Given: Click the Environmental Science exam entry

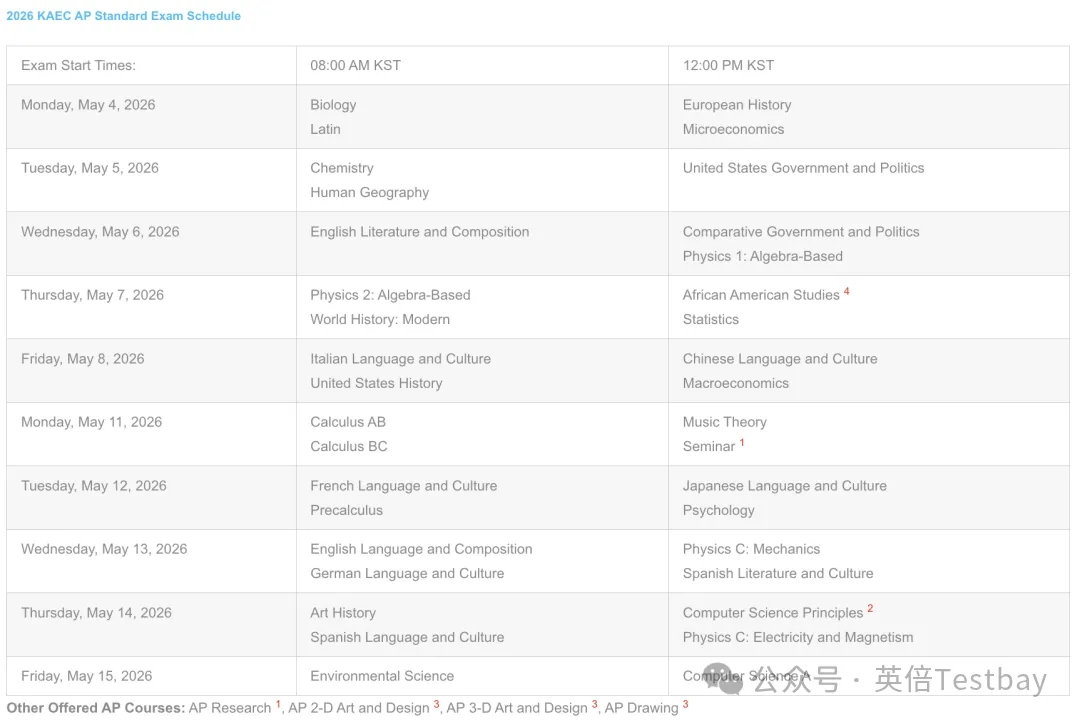Looking at the screenshot, I should [x=382, y=676].
